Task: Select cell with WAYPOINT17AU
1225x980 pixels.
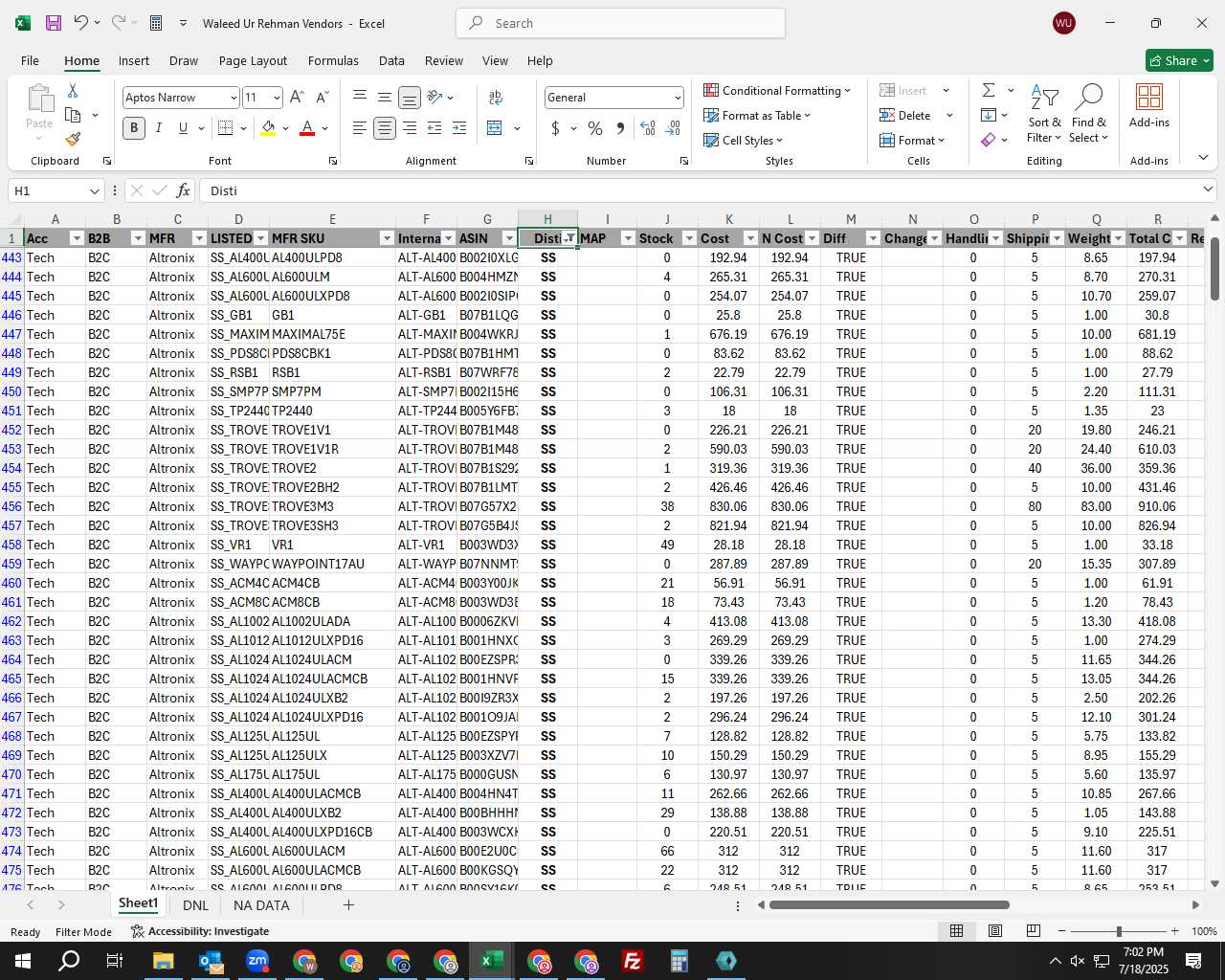Action: (x=332, y=564)
